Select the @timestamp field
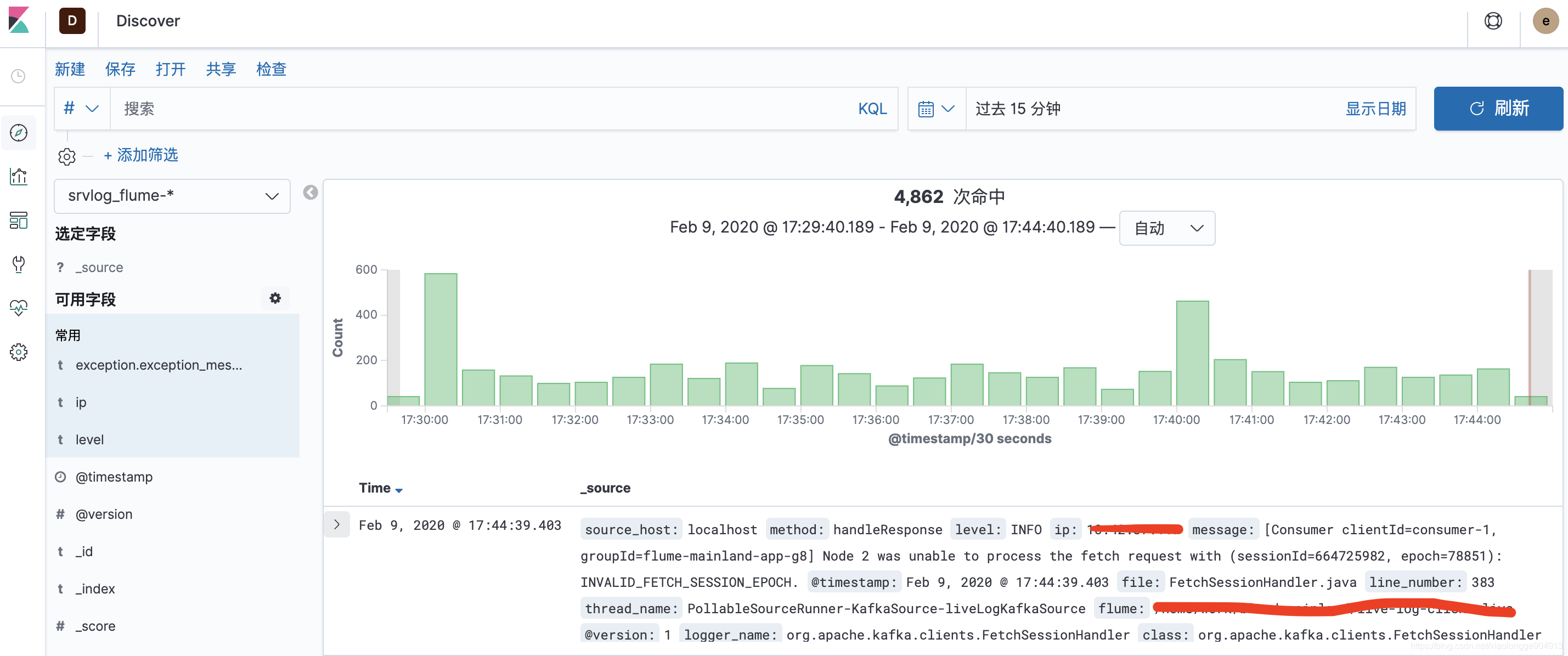1568x656 pixels. [114, 477]
